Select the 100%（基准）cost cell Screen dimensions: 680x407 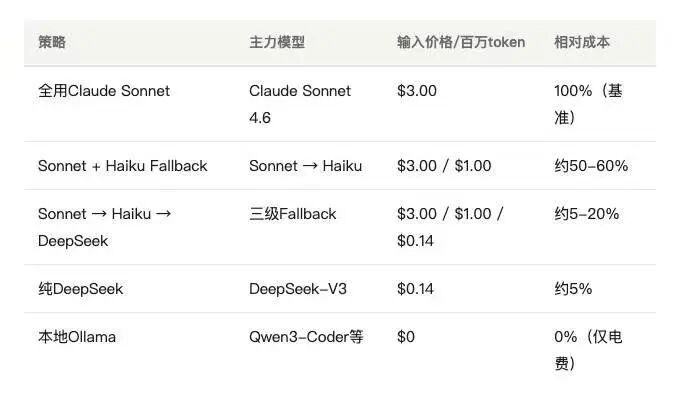coord(588,104)
